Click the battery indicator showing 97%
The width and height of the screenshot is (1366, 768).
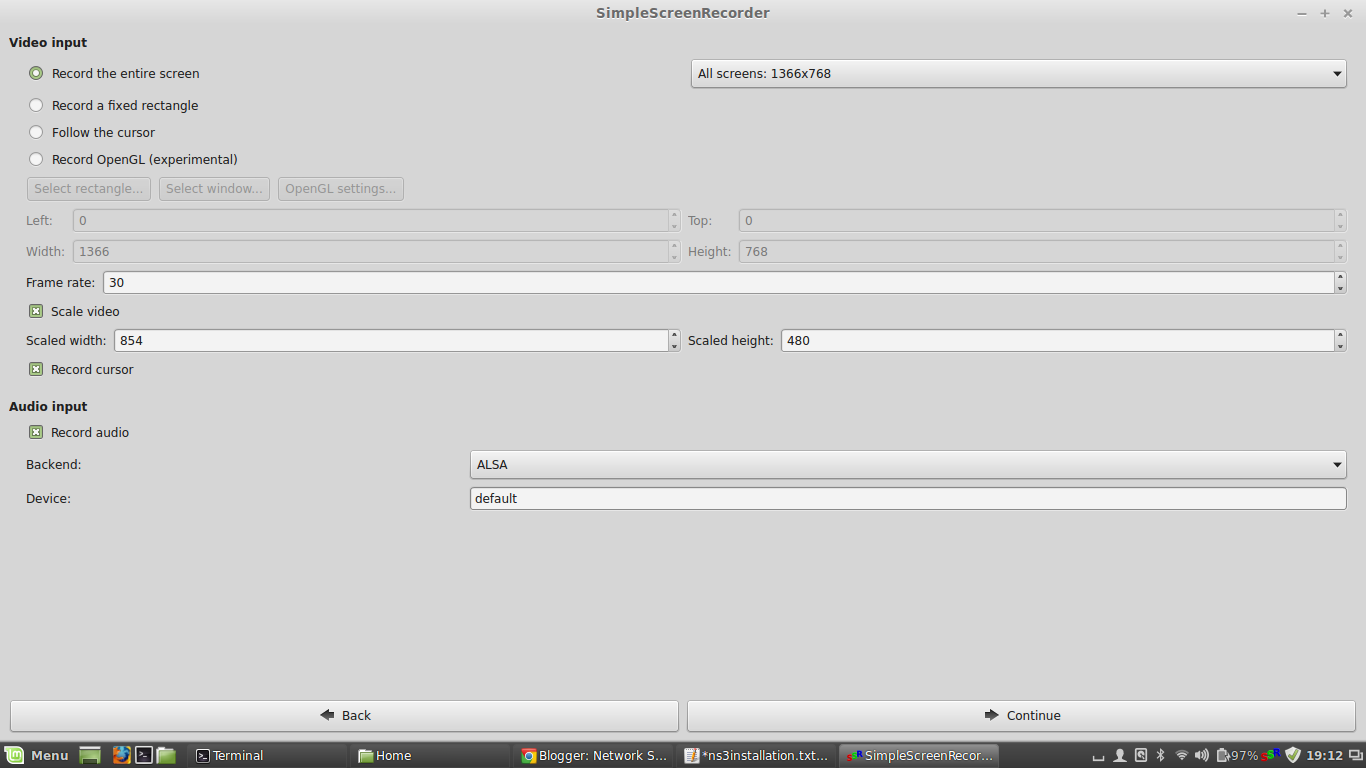point(1237,755)
